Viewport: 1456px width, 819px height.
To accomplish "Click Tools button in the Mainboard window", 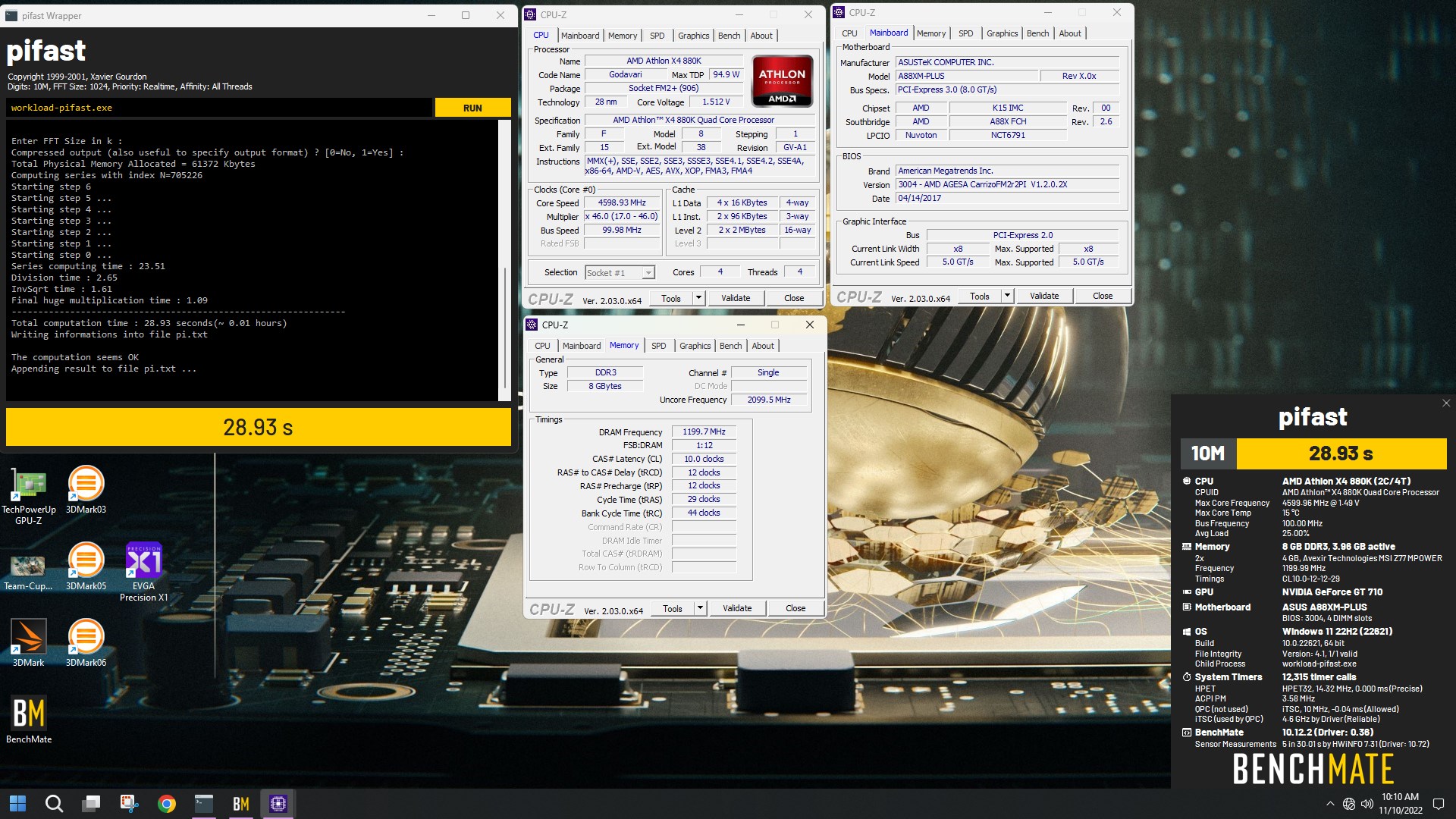I will coord(980,296).
